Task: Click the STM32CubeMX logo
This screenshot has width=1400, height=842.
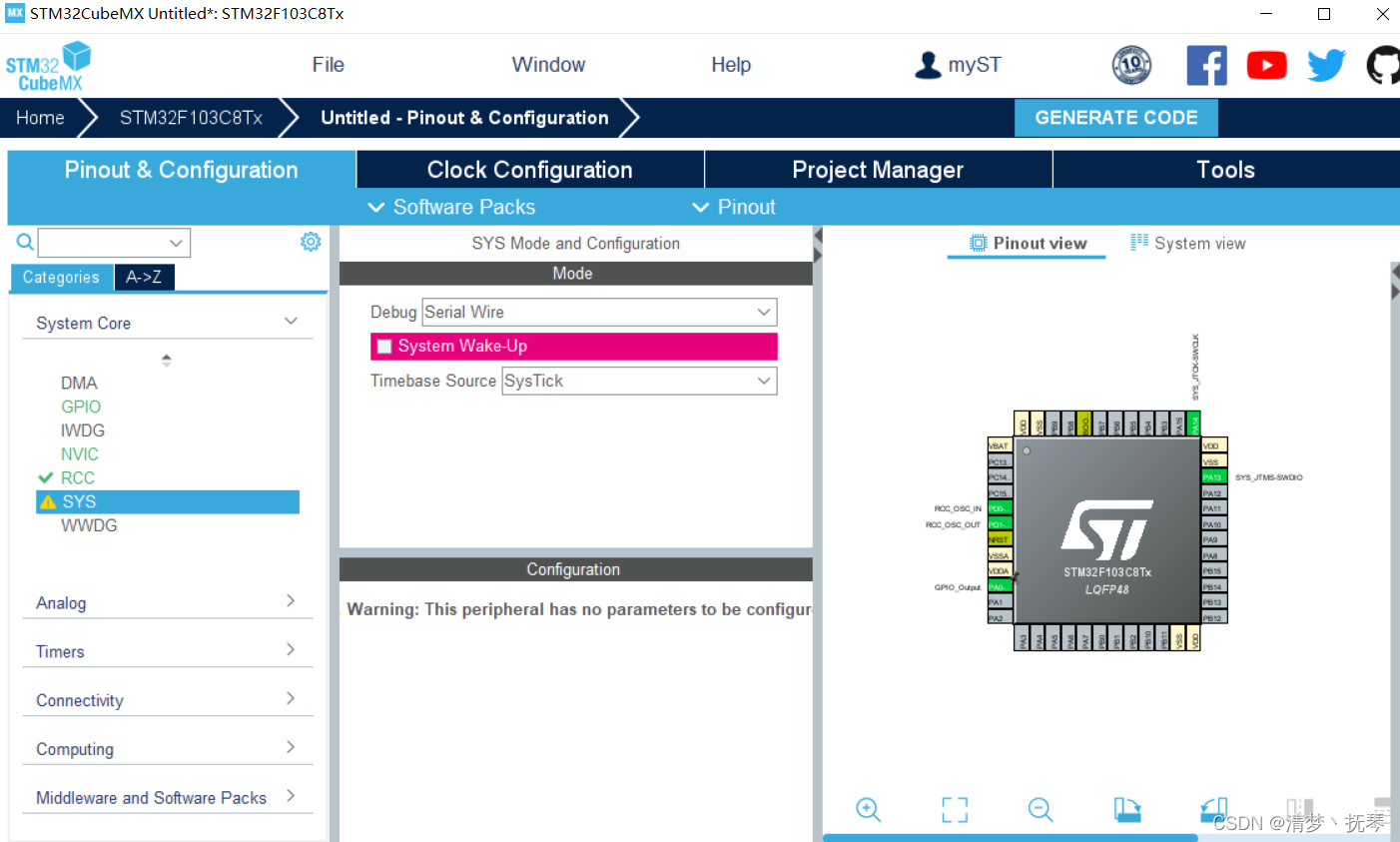Action: (x=48, y=66)
